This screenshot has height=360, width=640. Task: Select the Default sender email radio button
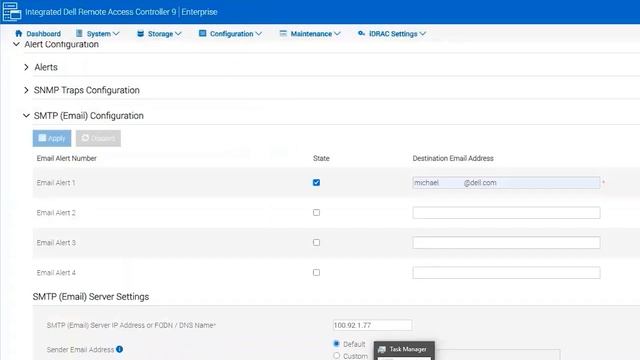point(336,344)
